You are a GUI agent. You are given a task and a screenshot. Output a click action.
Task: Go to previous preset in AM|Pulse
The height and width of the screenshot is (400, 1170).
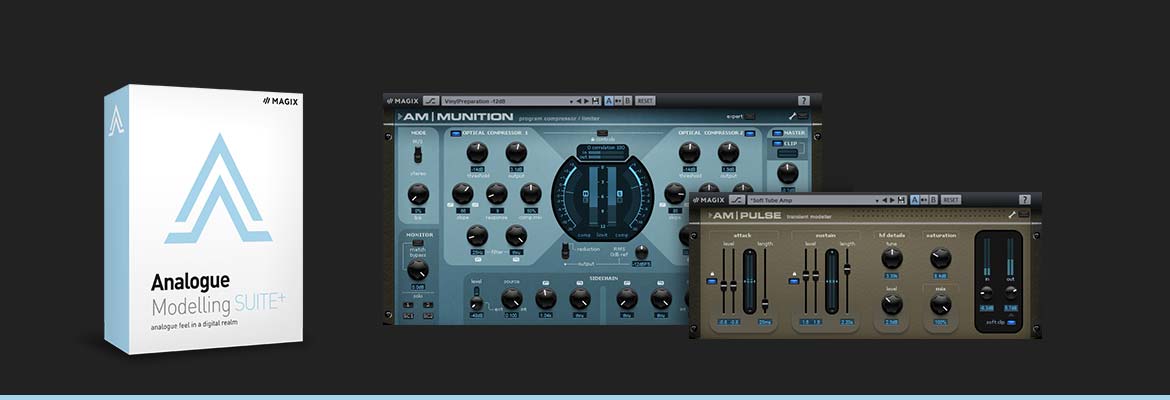[x=884, y=200]
